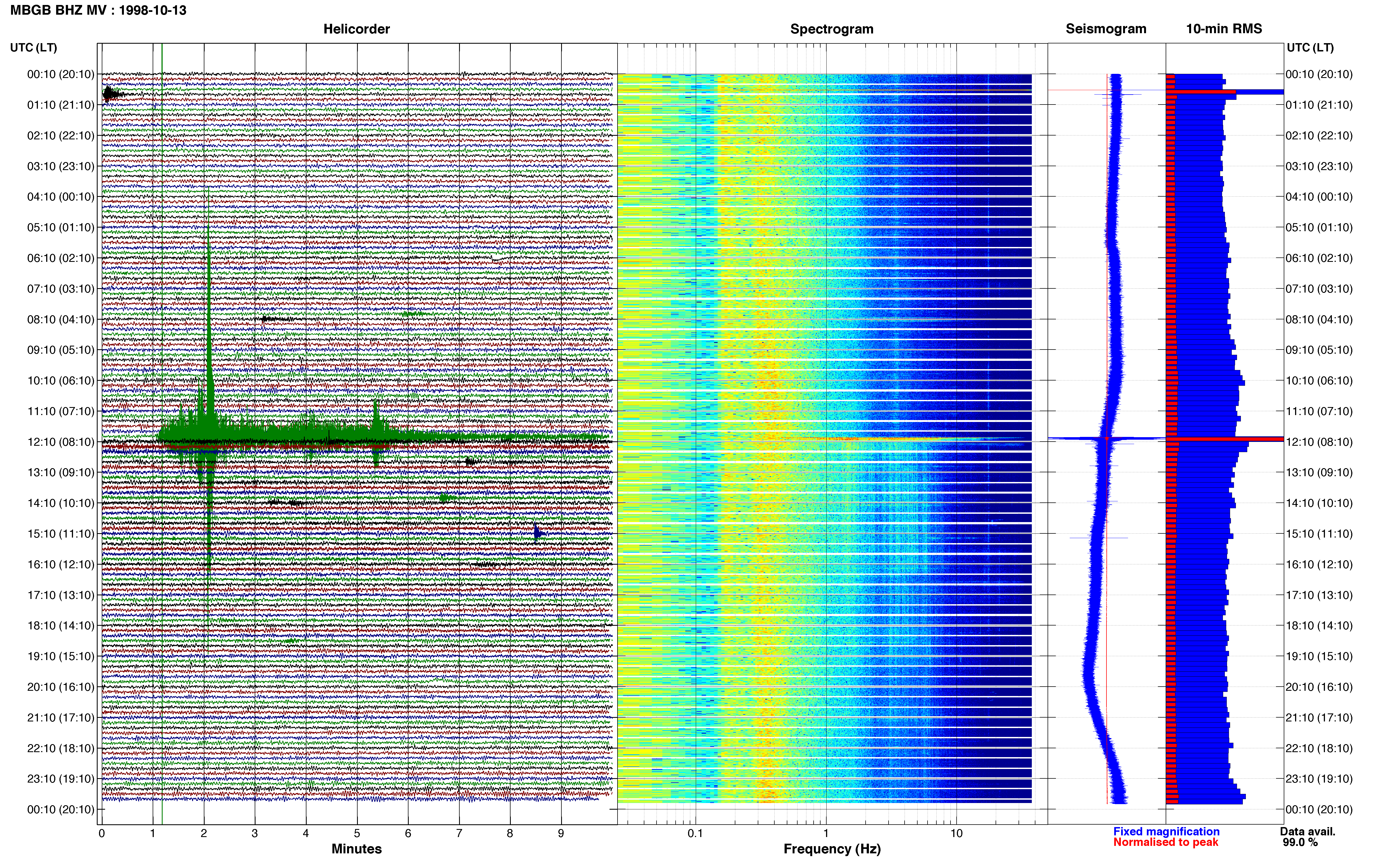Screen dimensions: 1388x868
Task: Click left time label 22:10 (18:10)
Action: 60,748
